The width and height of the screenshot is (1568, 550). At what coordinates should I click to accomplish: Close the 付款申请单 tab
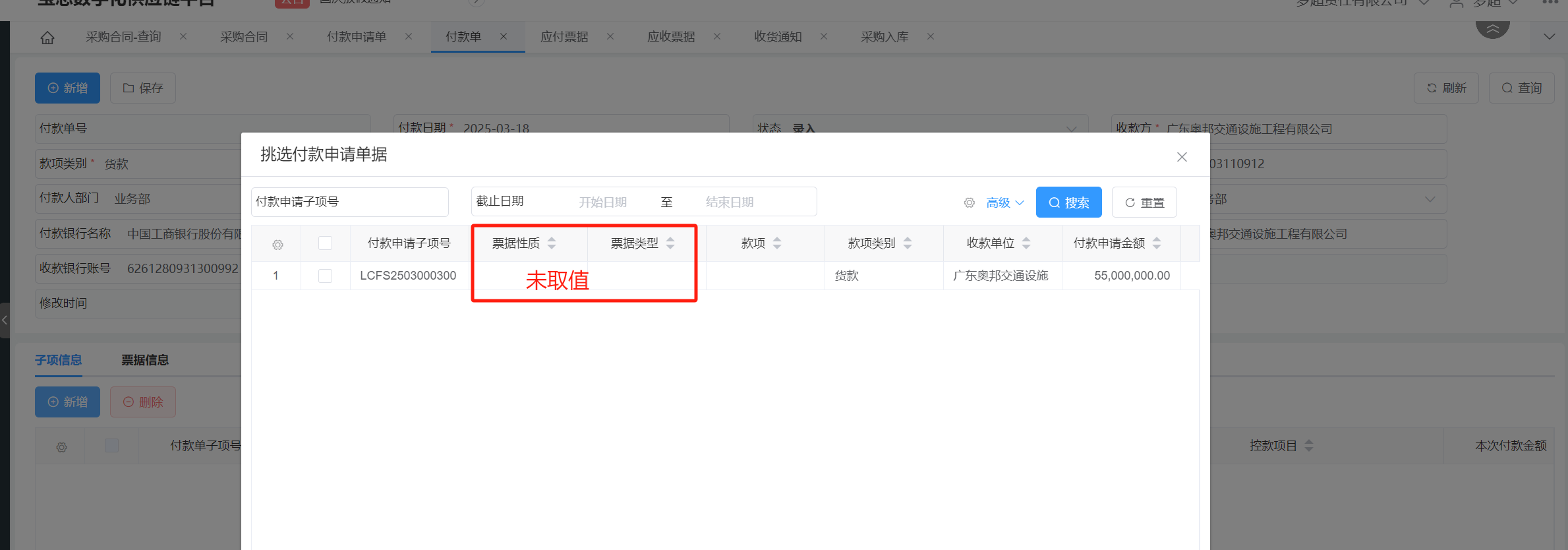click(409, 37)
